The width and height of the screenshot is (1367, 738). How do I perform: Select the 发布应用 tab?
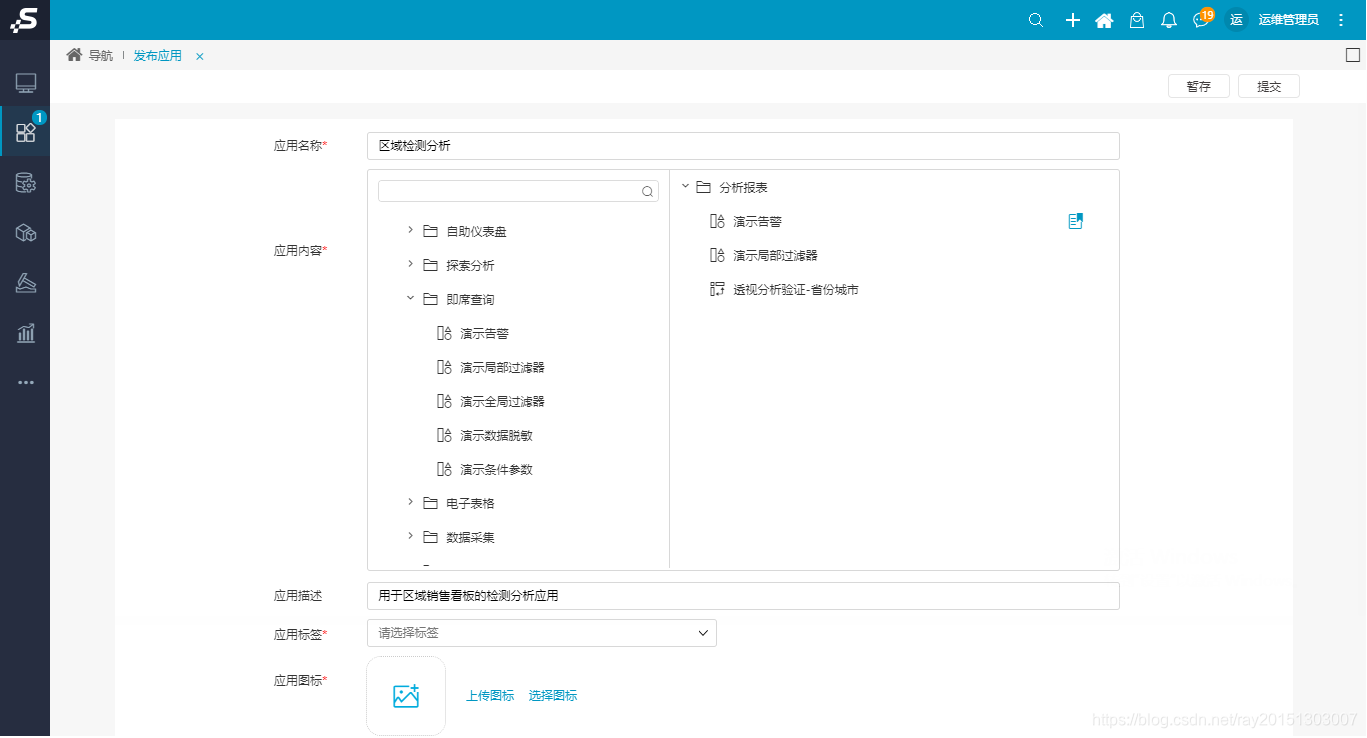158,55
